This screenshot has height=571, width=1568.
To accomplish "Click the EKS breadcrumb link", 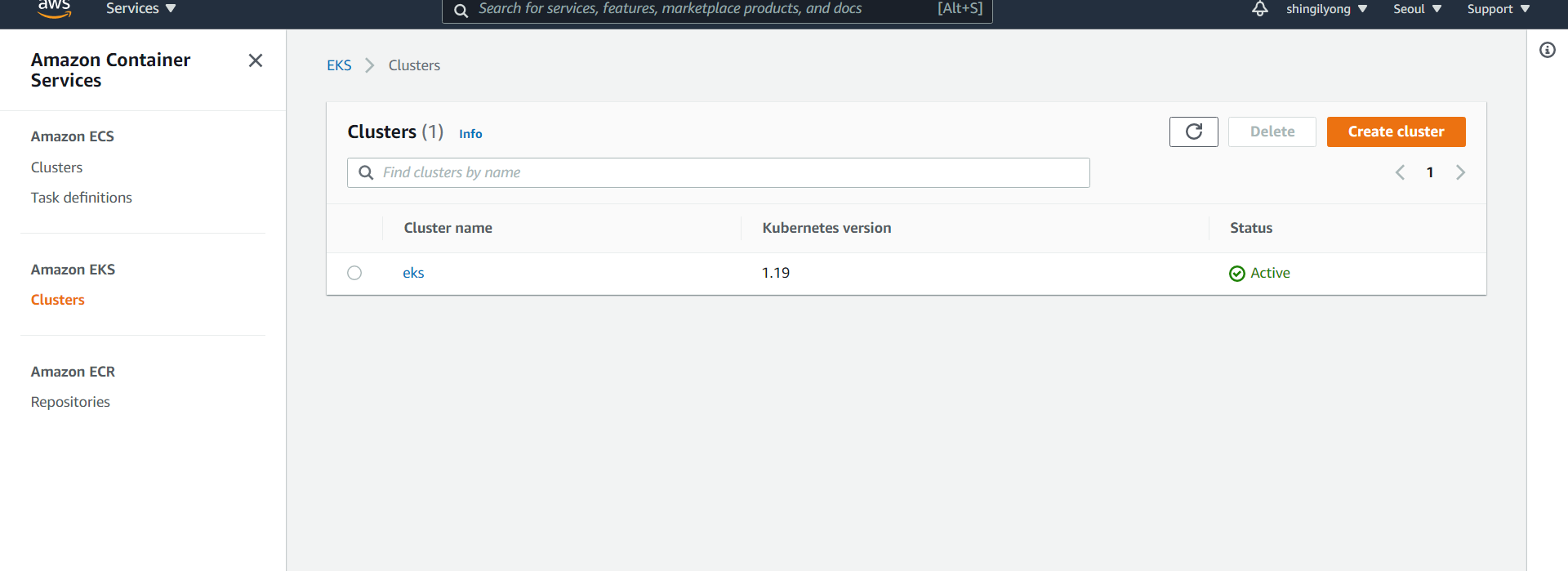I will point(339,65).
